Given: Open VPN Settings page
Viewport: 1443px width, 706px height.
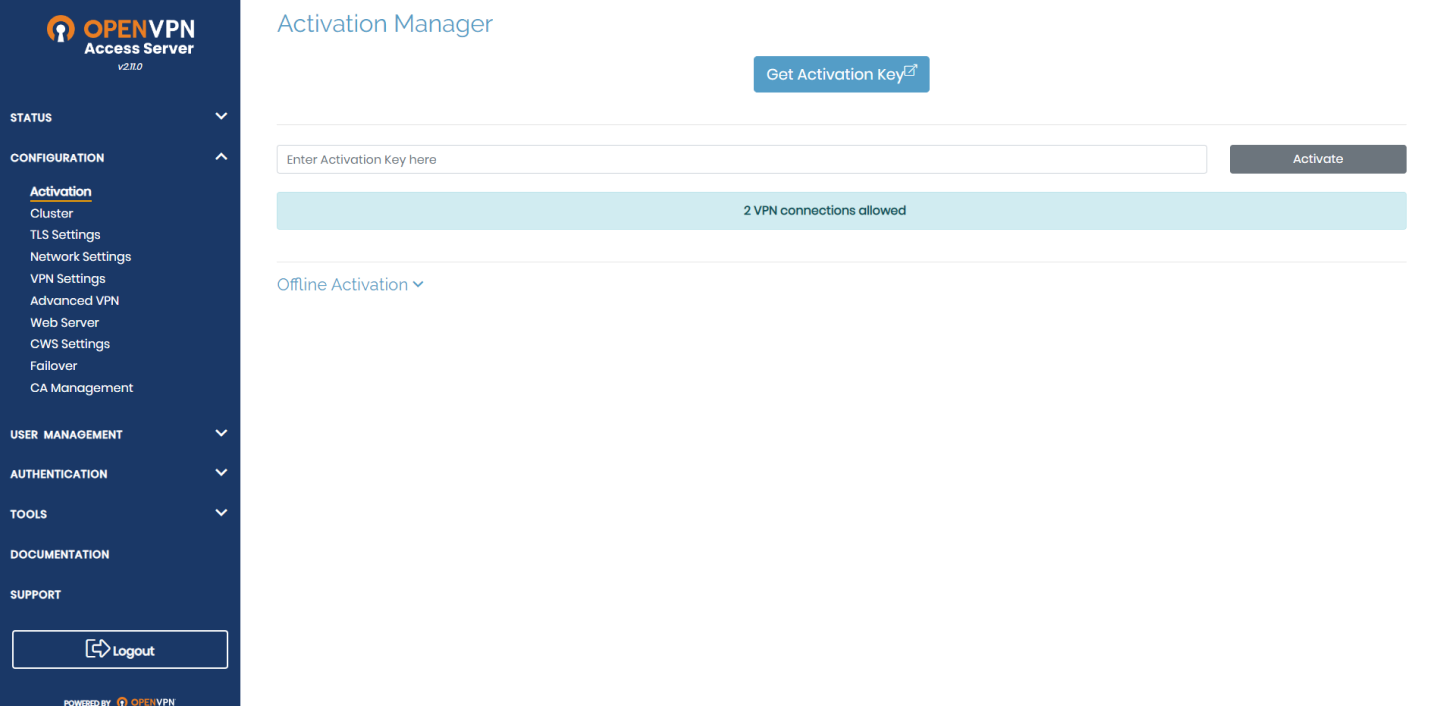Looking at the screenshot, I should (68, 279).
